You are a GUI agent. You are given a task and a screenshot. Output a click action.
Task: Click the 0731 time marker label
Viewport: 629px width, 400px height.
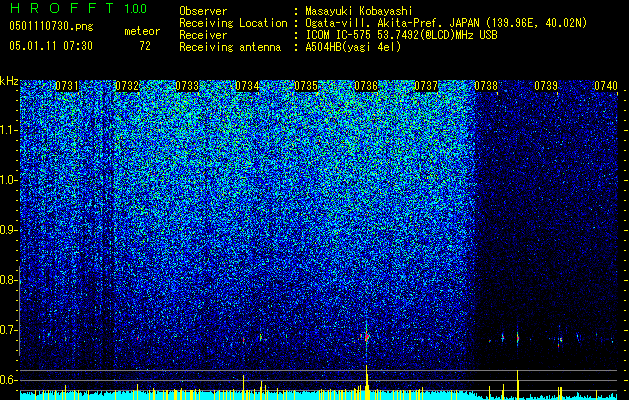pos(67,86)
